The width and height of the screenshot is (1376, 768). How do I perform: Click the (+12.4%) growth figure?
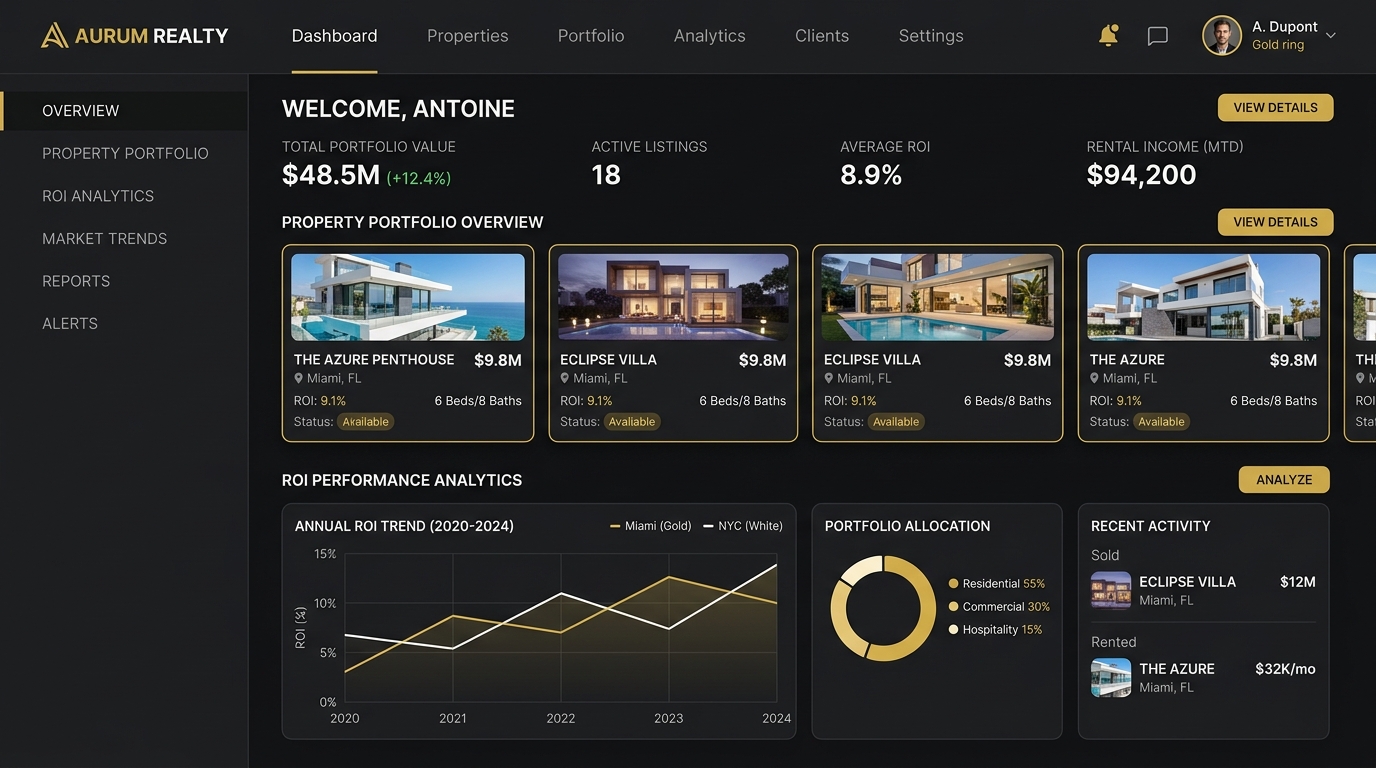click(419, 178)
